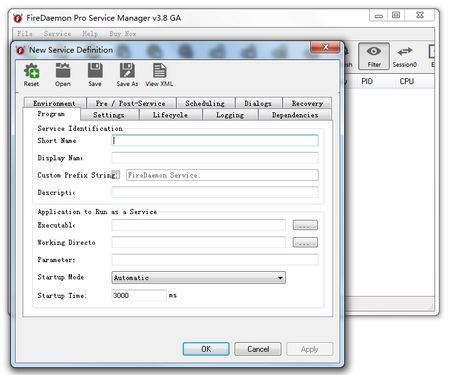Screen dimensions: 450x375
Task: Click the Apply button
Action: (x=310, y=349)
